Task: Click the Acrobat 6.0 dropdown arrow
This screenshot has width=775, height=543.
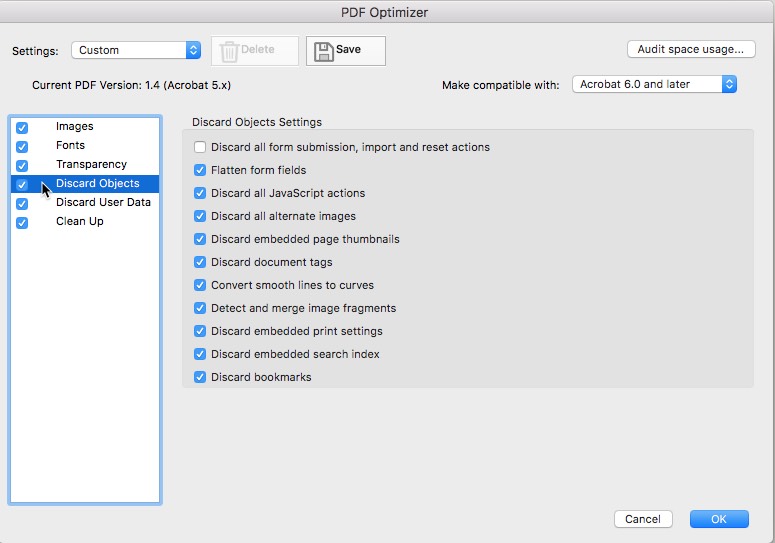Action: point(729,84)
